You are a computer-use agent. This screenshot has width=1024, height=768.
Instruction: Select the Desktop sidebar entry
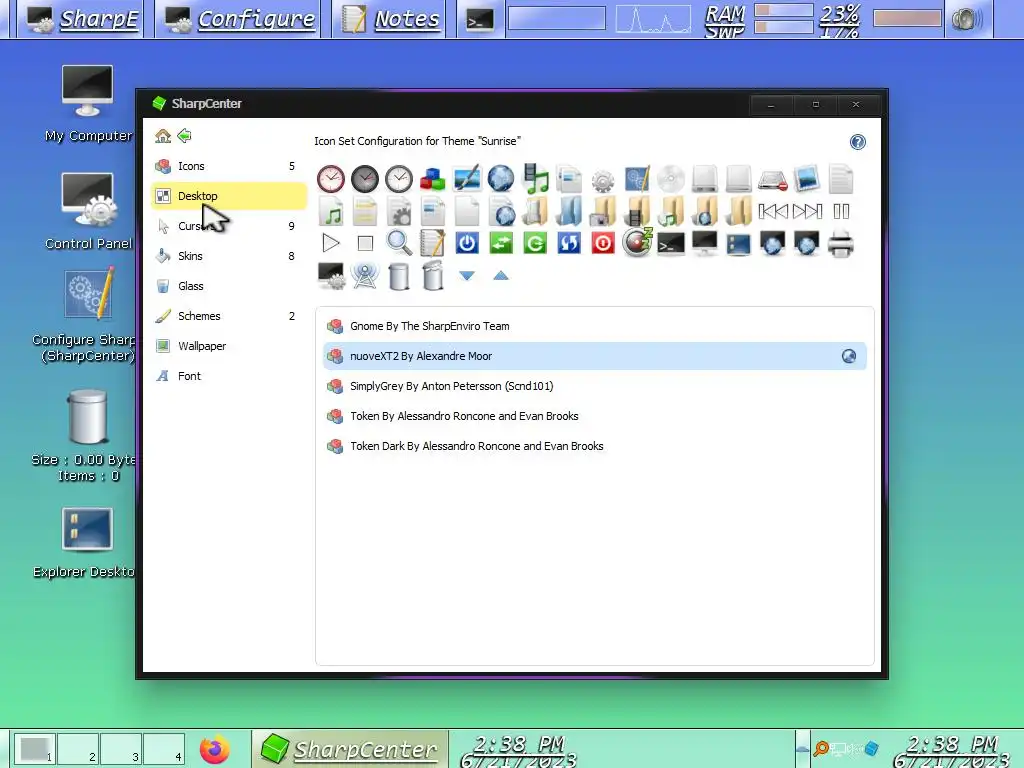(x=229, y=196)
